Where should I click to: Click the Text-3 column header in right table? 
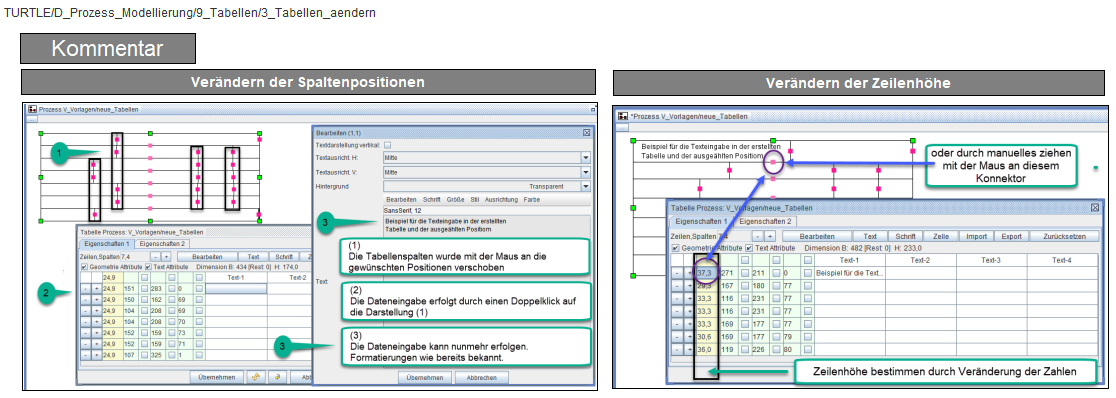[992, 260]
